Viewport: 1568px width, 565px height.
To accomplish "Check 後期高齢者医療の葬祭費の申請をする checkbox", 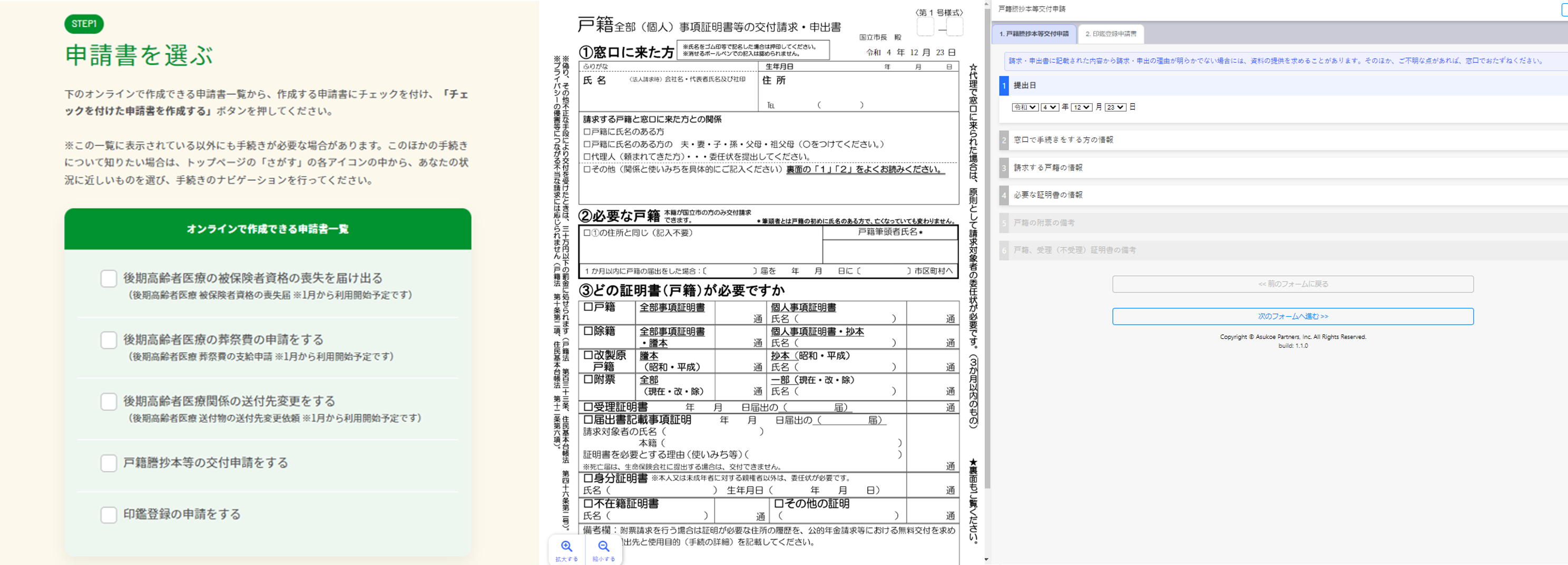I will 109,340.
